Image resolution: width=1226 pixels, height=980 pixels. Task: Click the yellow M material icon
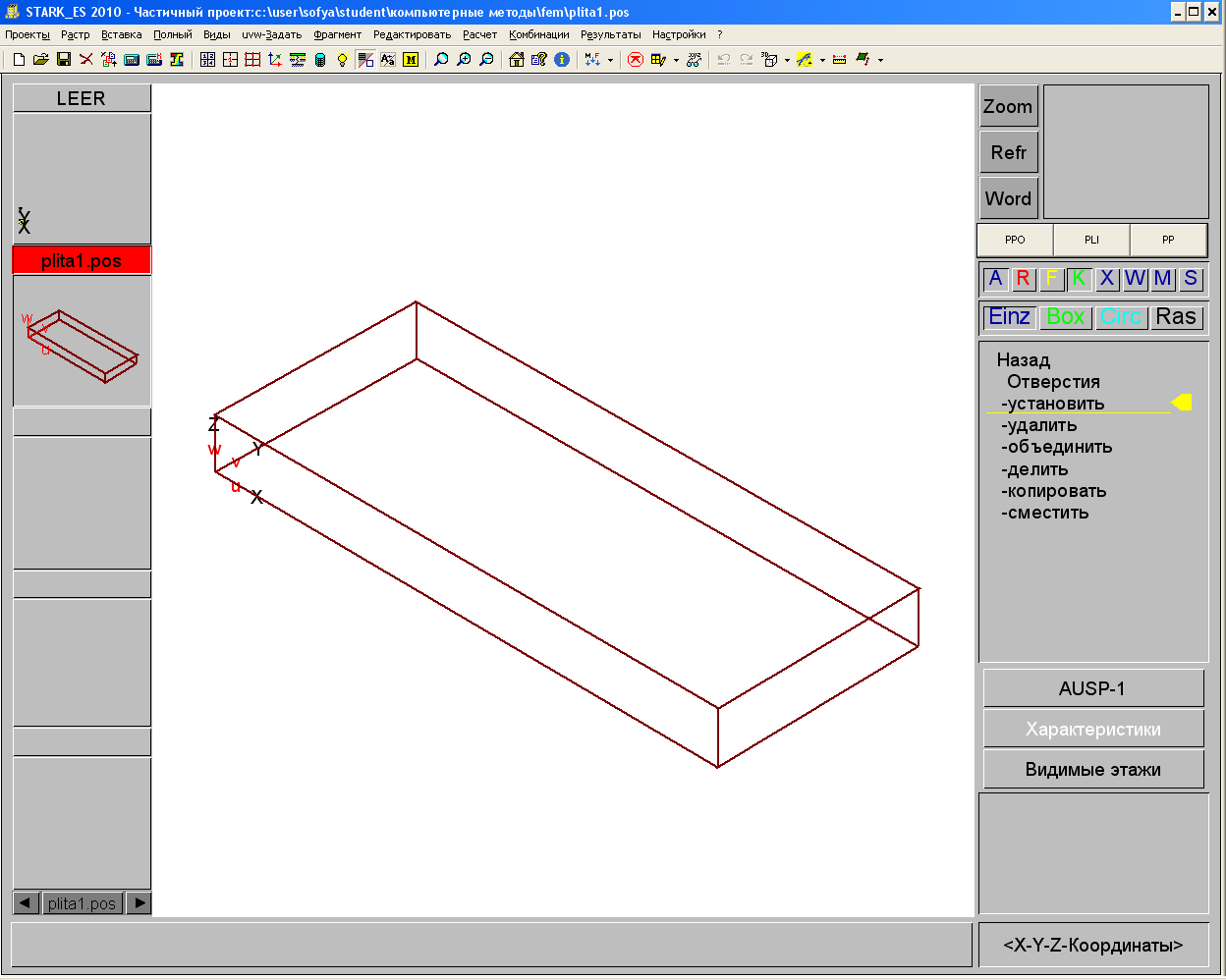click(411, 60)
